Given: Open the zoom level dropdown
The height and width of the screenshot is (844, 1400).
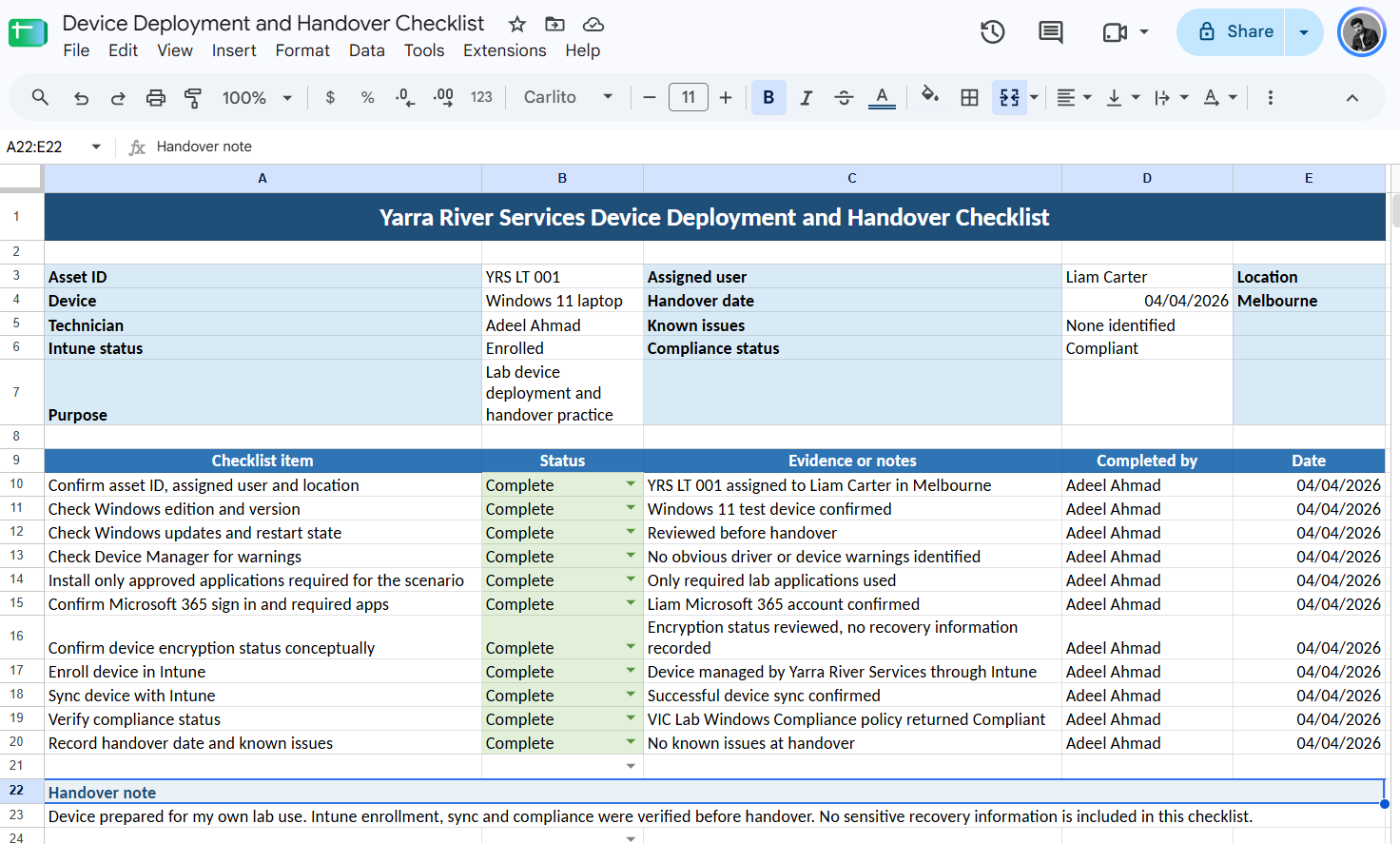Looking at the screenshot, I should tap(257, 97).
